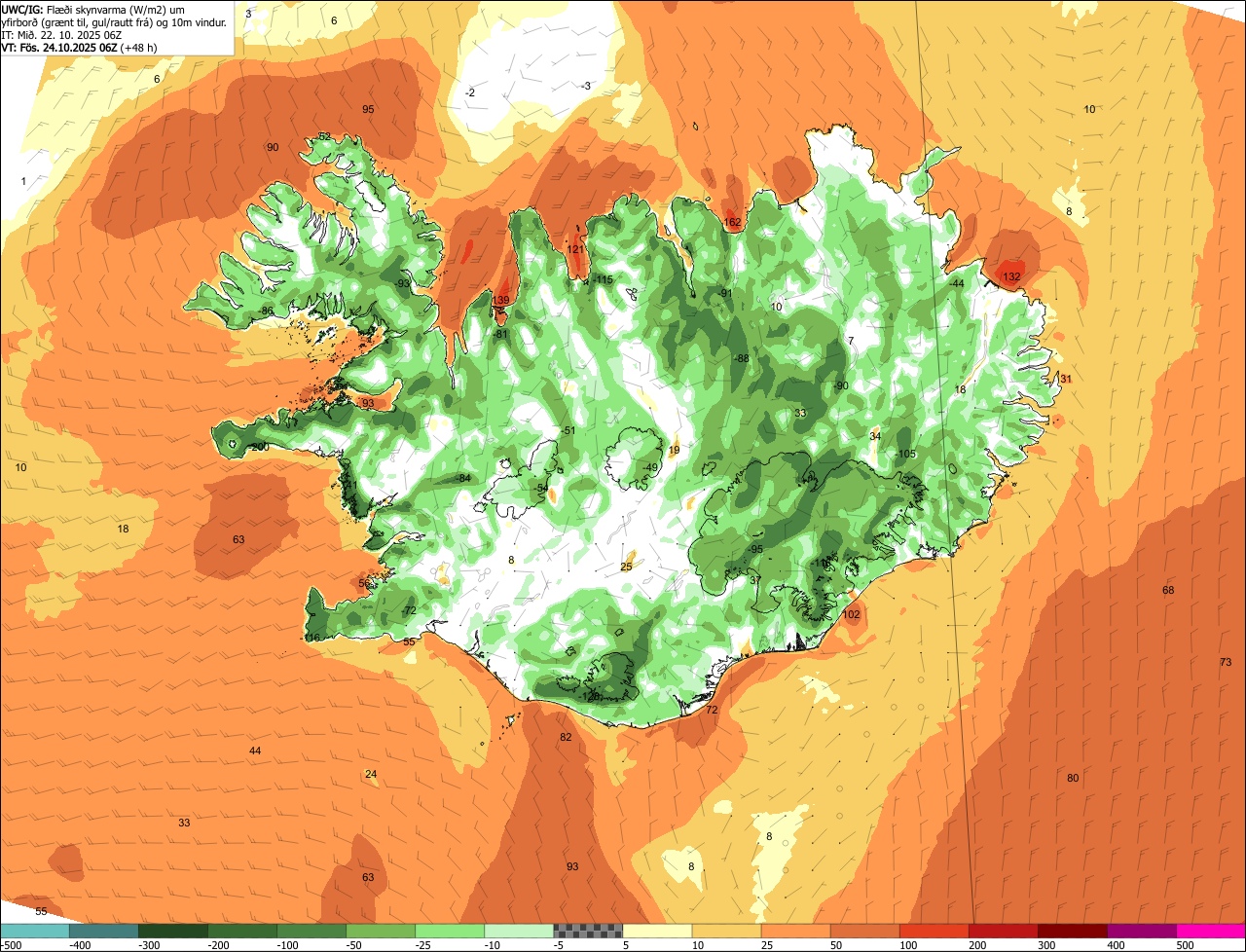This screenshot has width=1246, height=952.
Task: Click the '-300' legend label
Action: [148, 945]
